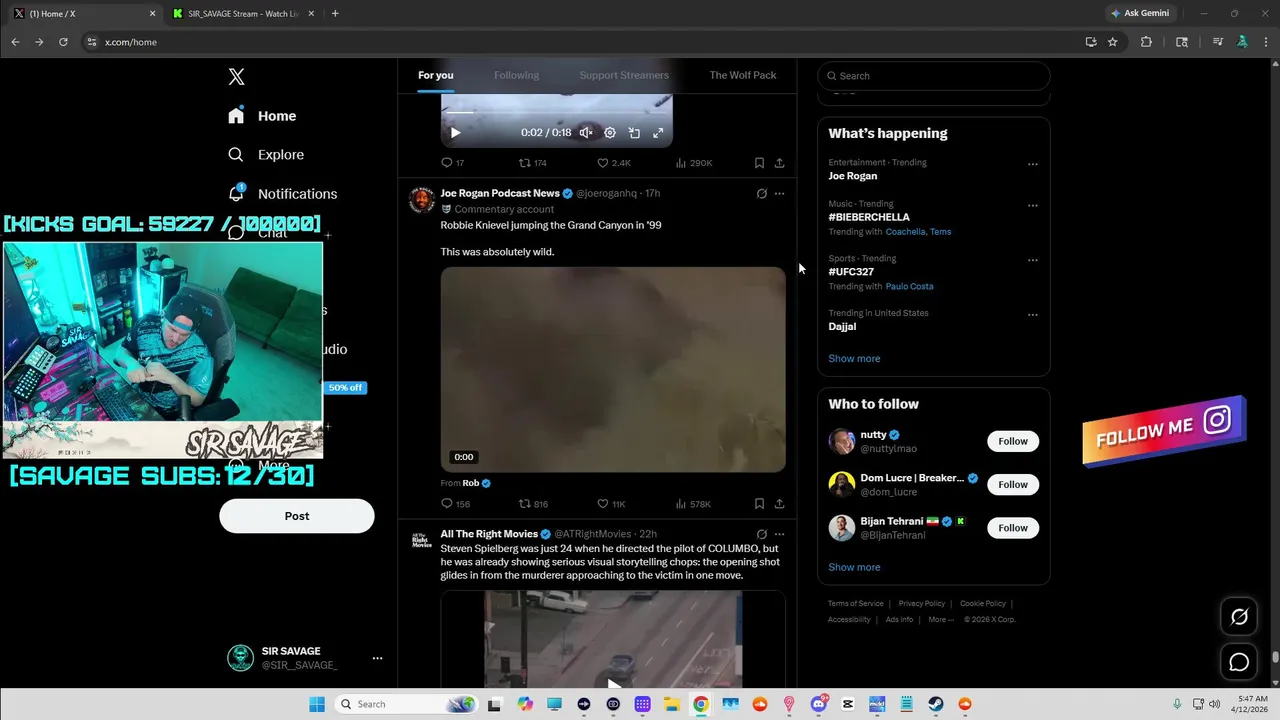
Task: Open more options for Dajjal trend
Action: tap(1033, 315)
